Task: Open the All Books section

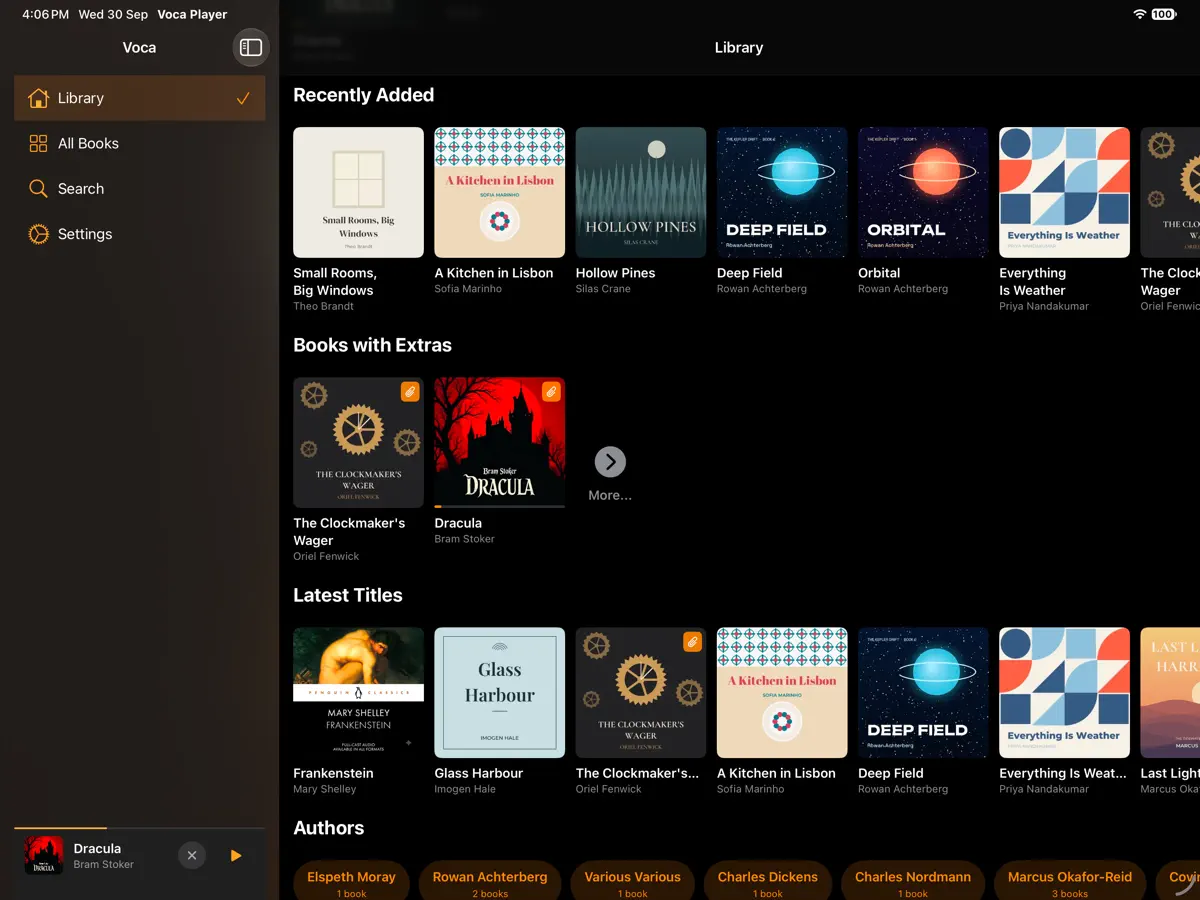Action: tap(139, 143)
